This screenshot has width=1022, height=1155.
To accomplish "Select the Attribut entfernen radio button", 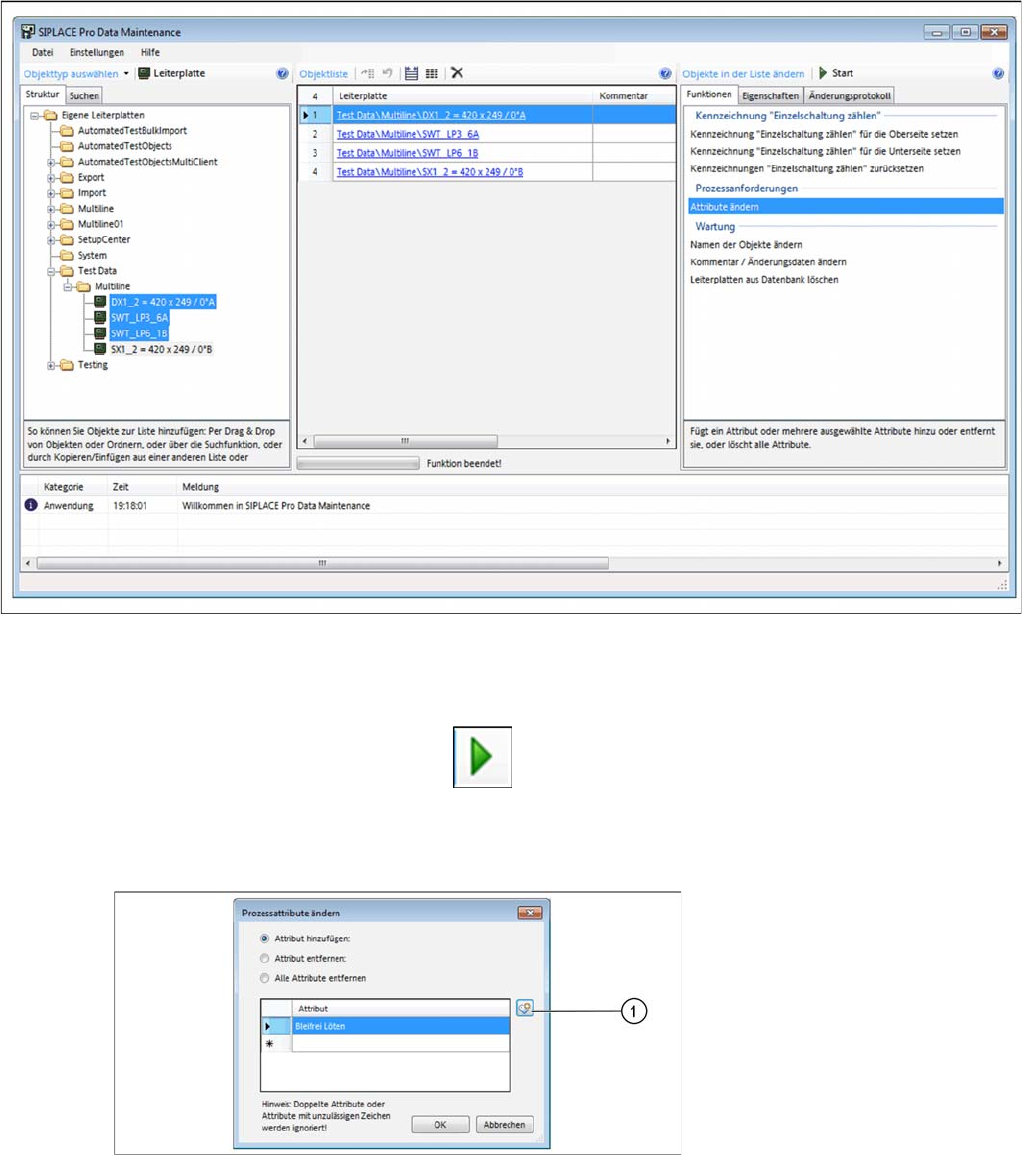I will 265,958.
